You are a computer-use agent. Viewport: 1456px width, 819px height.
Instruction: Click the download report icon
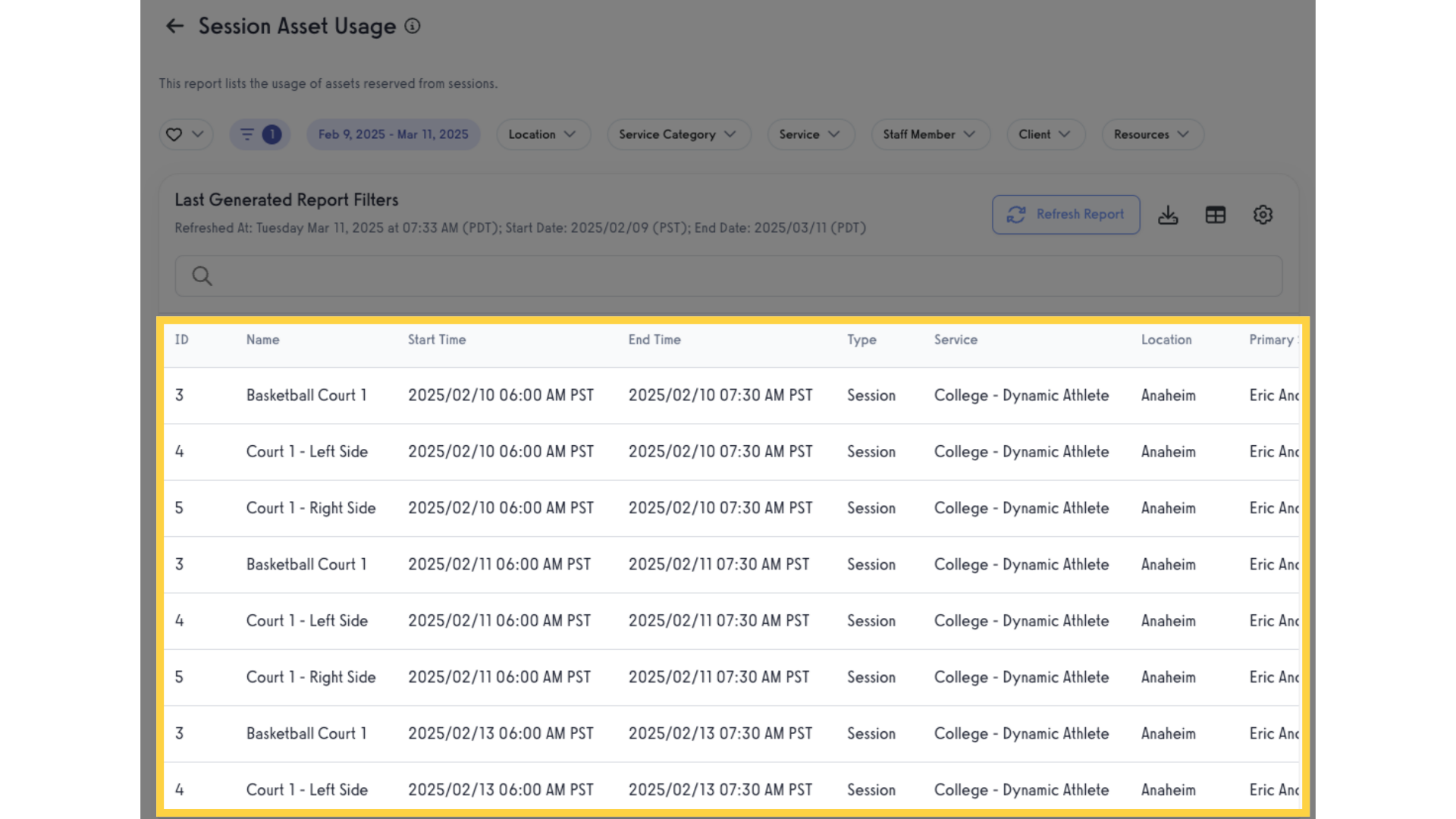[x=1168, y=215]
